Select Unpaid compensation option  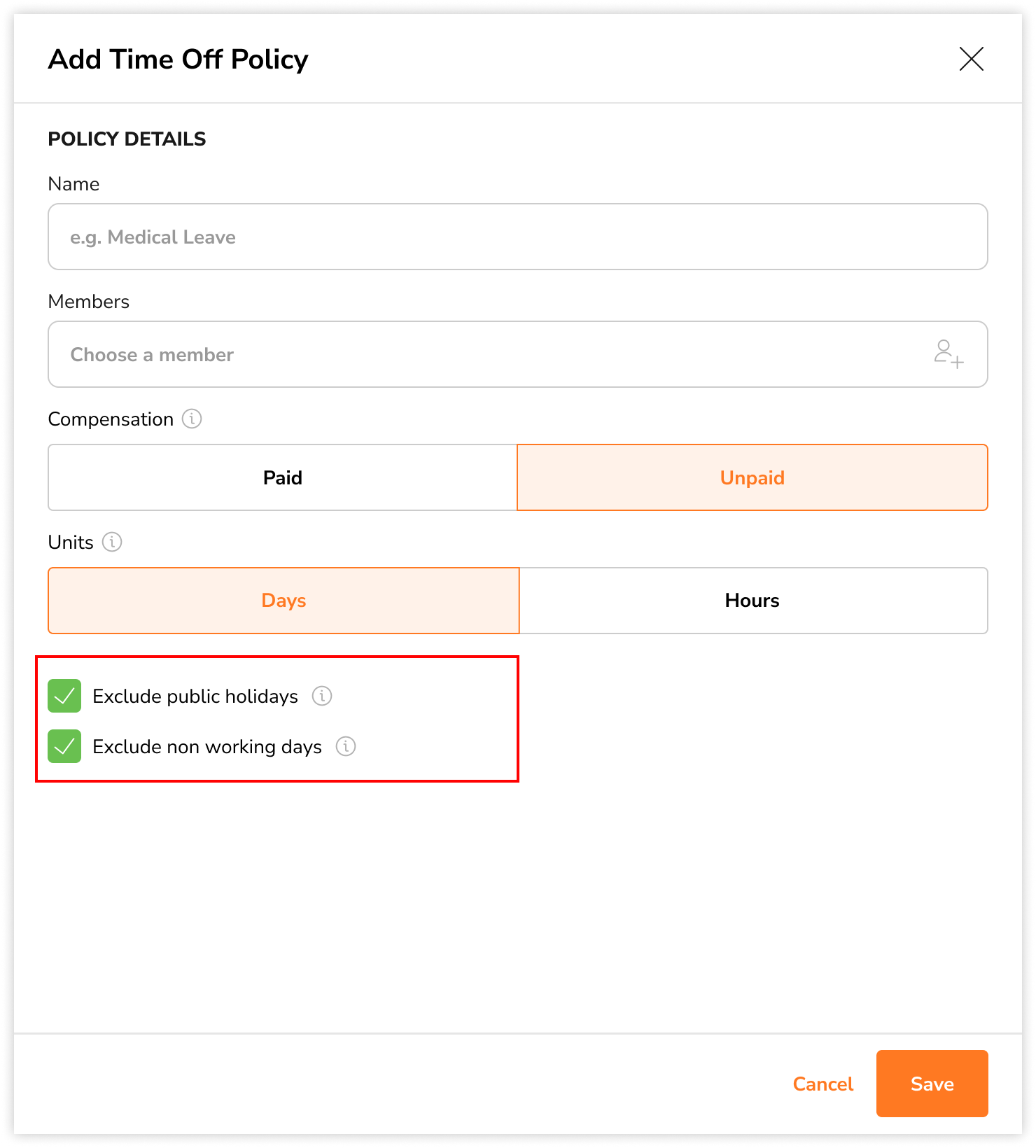752,477
